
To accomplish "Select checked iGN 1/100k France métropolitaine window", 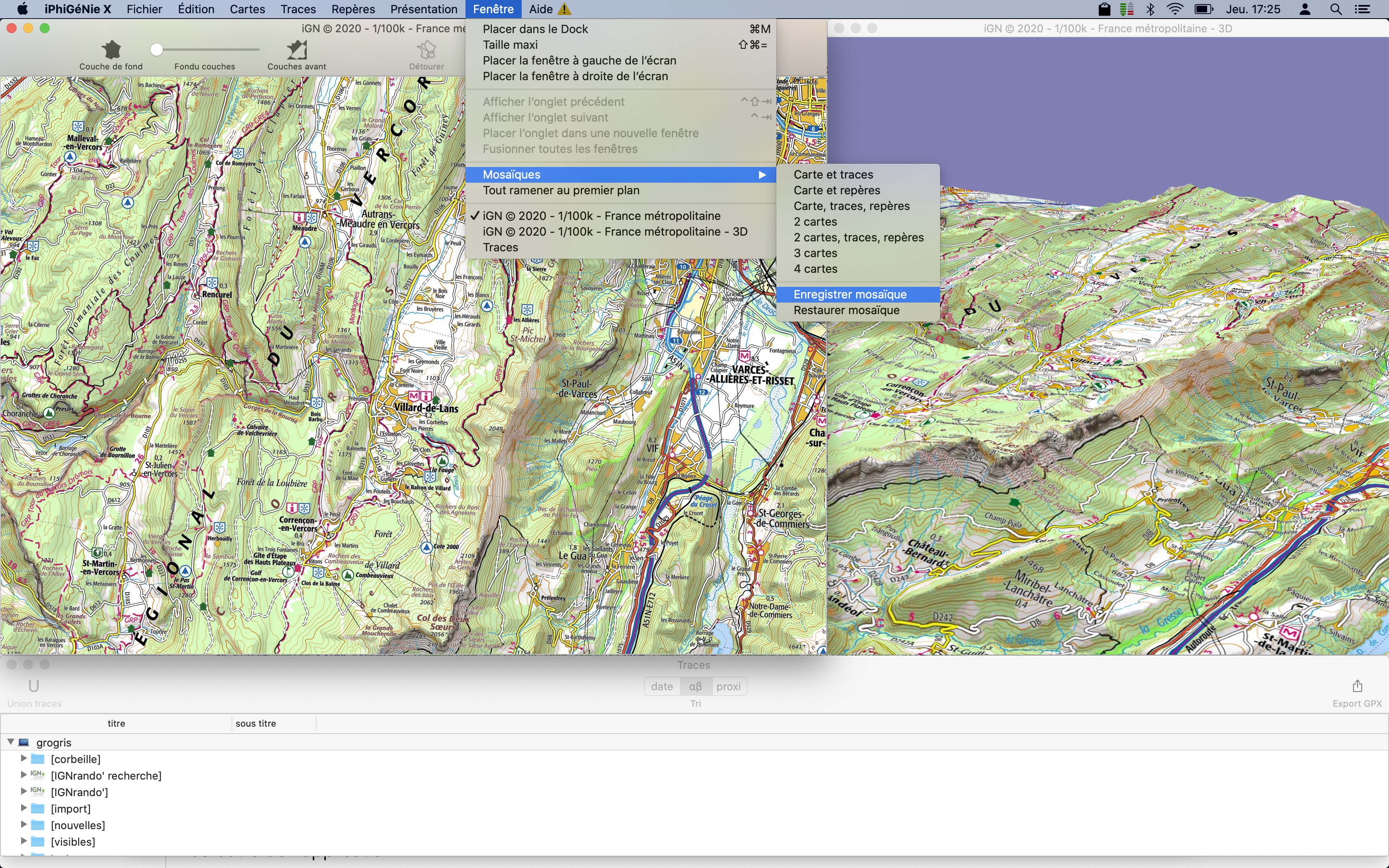I will pyautogui.click(x=621, y=216).
